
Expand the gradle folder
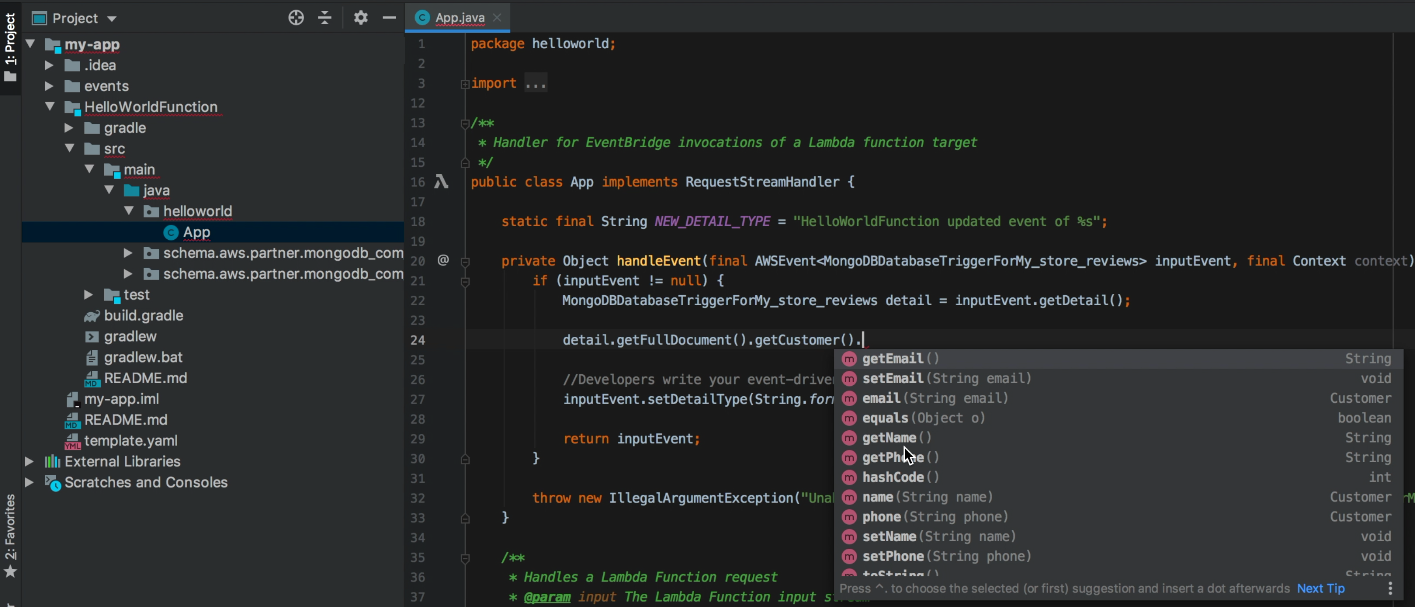69,128
